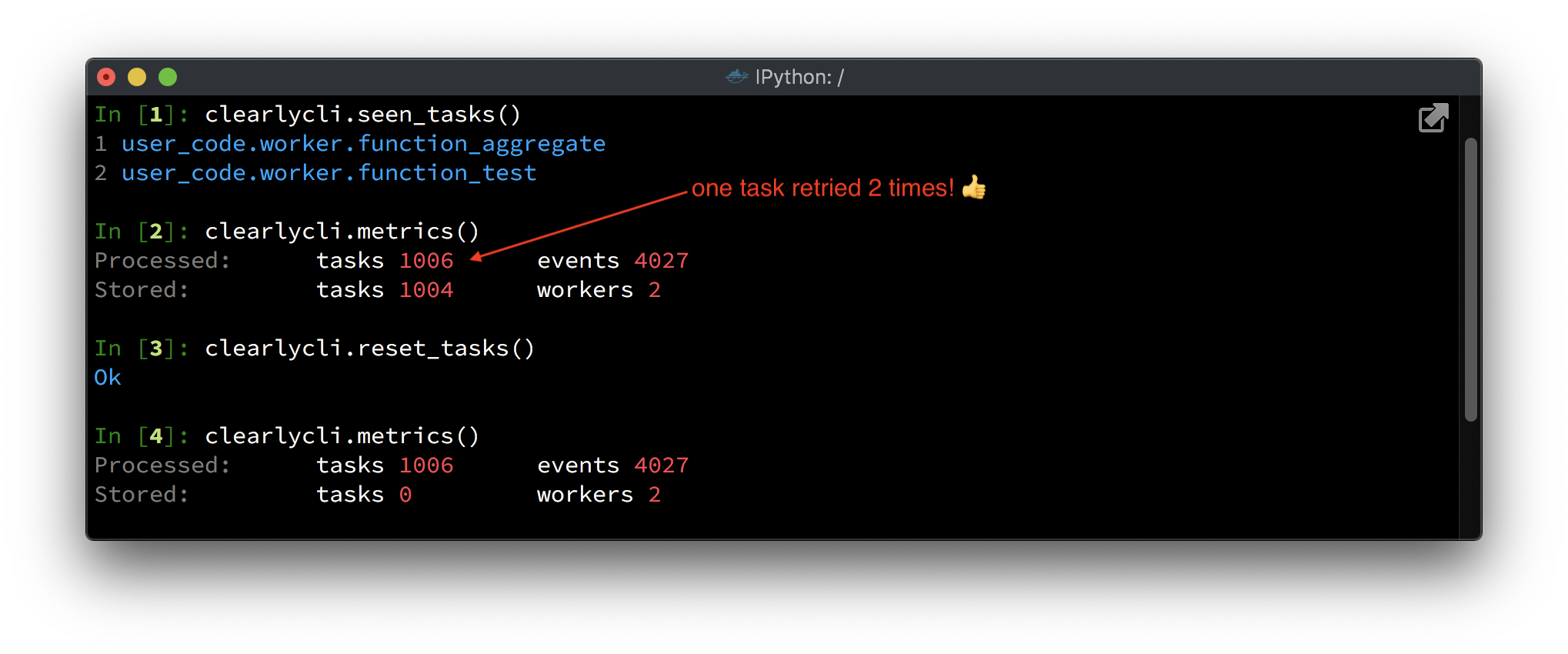This screenshot has height=654, width=1568.
Task: Click the clearlycli.reset_tasks() command
Action: (369, 349)
